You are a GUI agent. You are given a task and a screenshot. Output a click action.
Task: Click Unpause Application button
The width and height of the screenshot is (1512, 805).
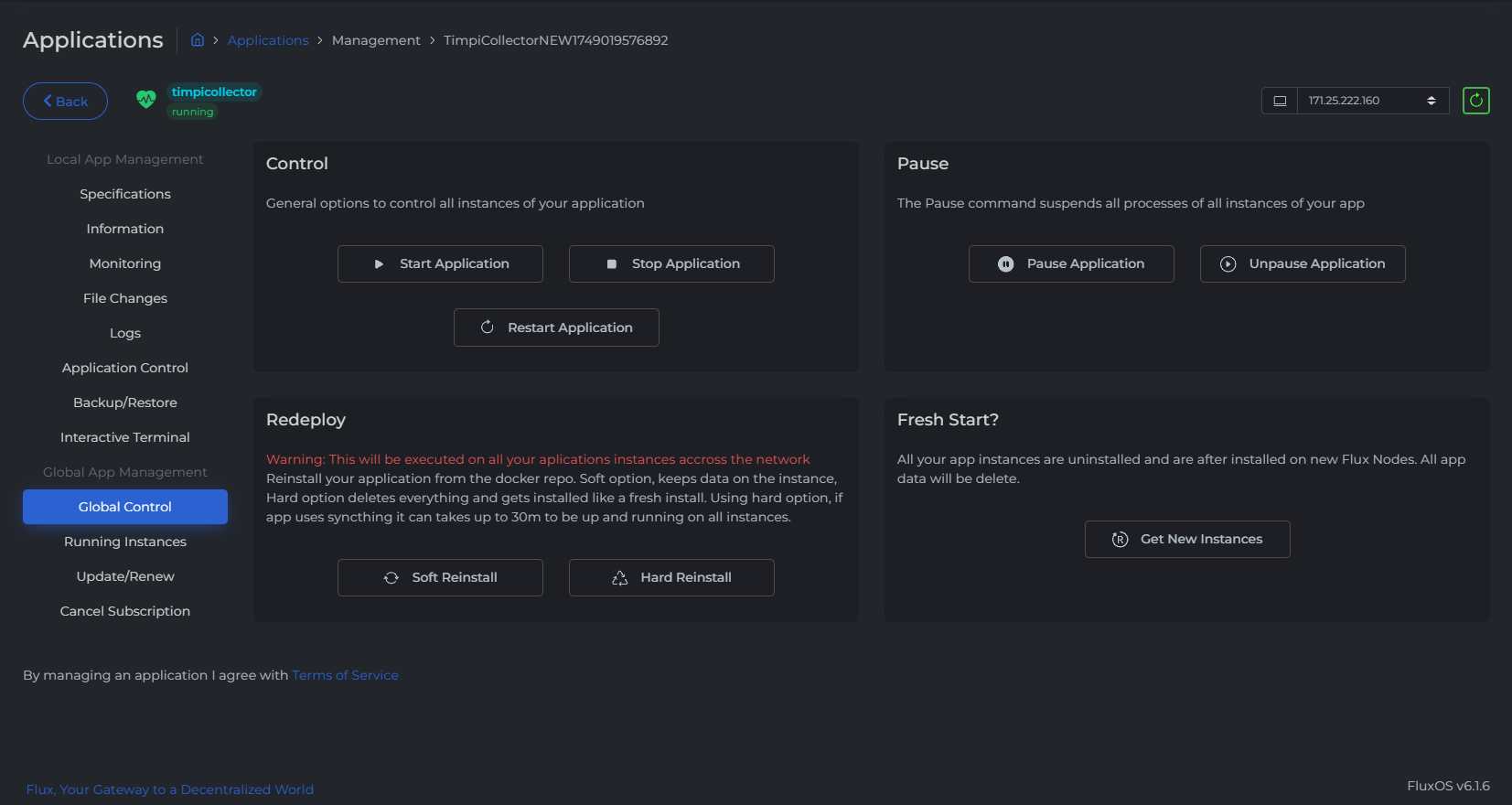[x=1303, y=264]
